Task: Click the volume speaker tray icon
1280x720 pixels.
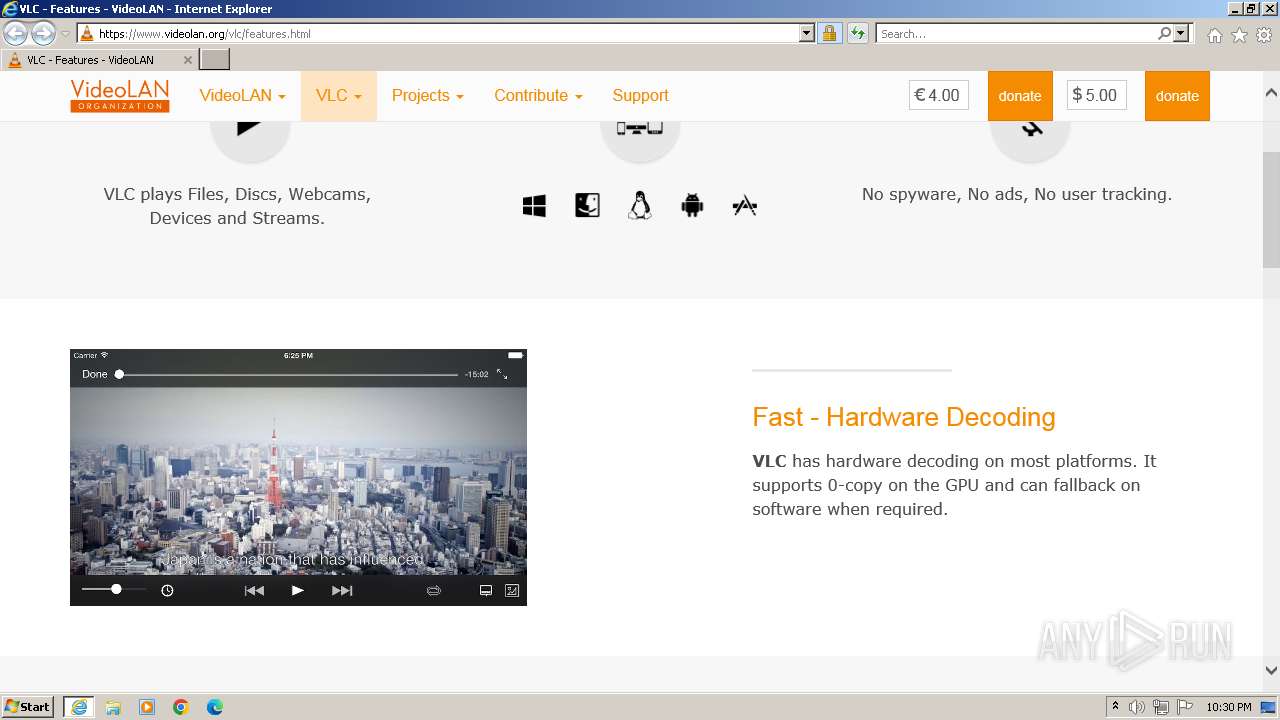Action: [x=1137, y=707]
